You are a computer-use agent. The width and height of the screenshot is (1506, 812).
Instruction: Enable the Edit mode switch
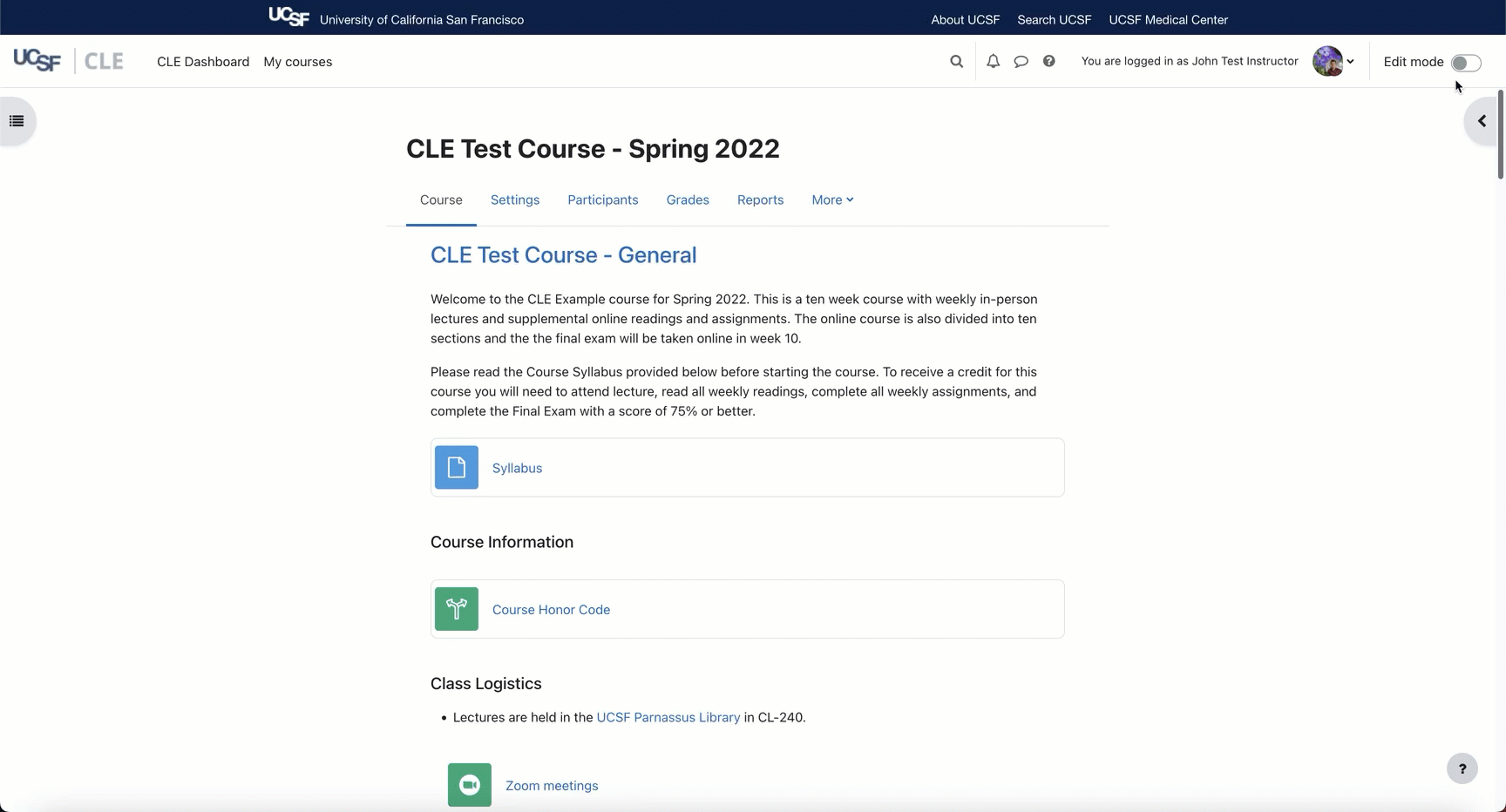[1465, 63]
